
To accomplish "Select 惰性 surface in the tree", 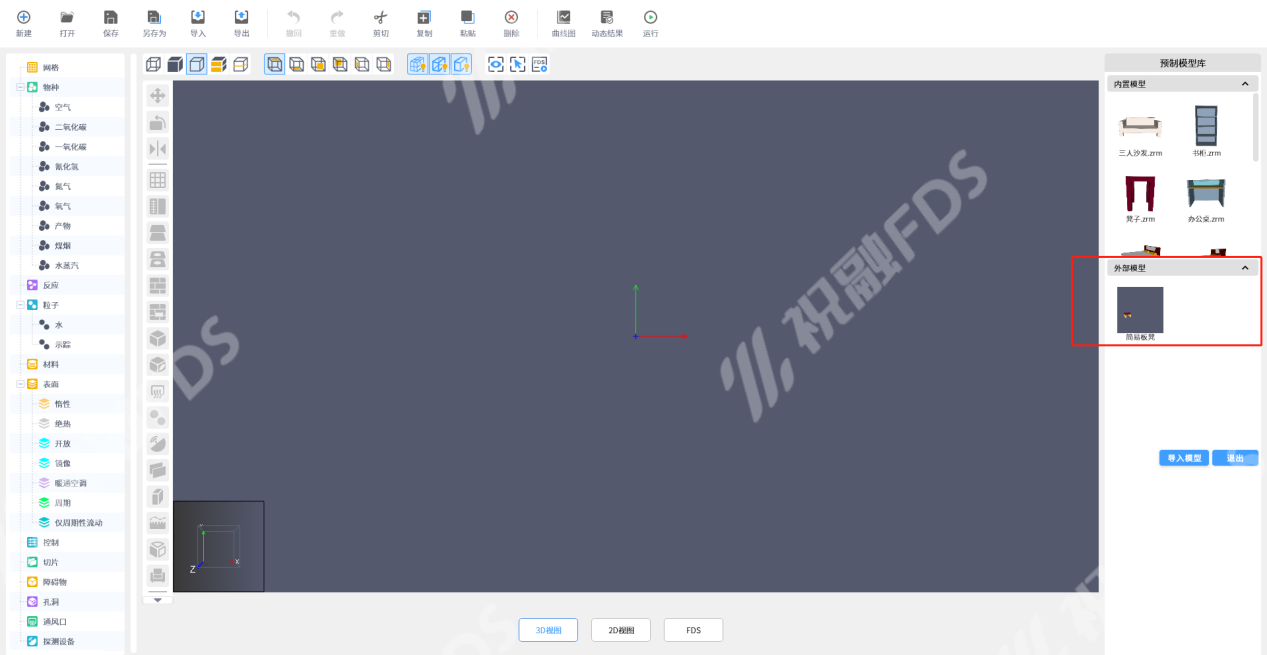I will (63, 404).
